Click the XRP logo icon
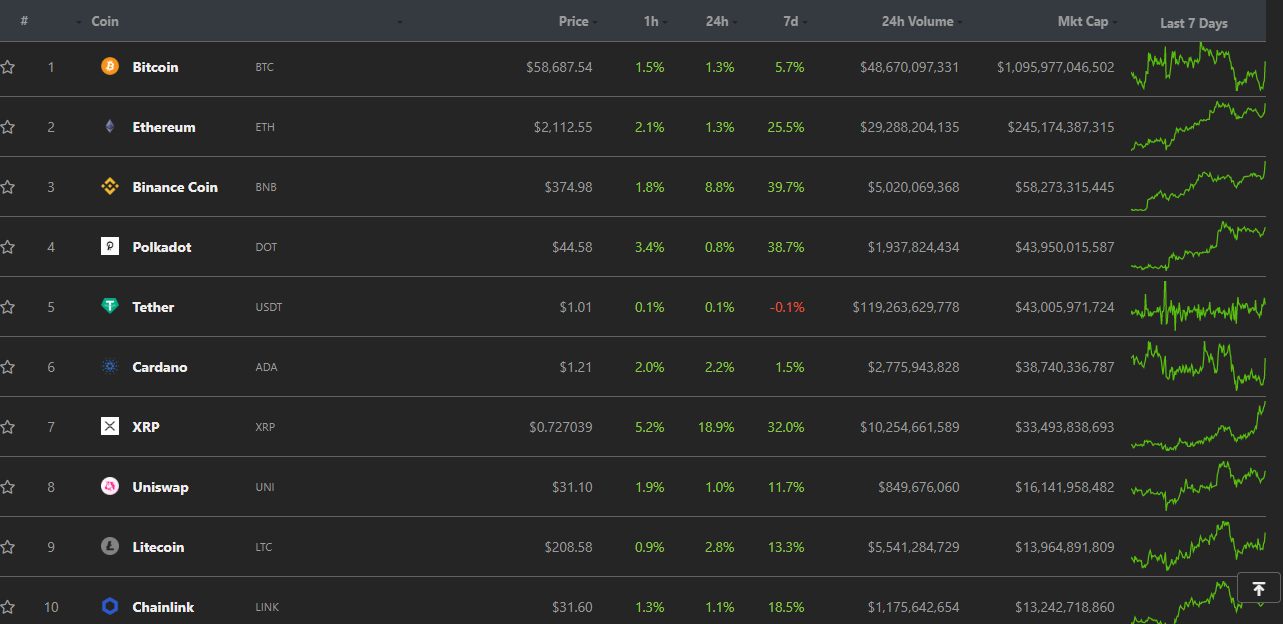 pyautogui.click(x=110, y=427)
